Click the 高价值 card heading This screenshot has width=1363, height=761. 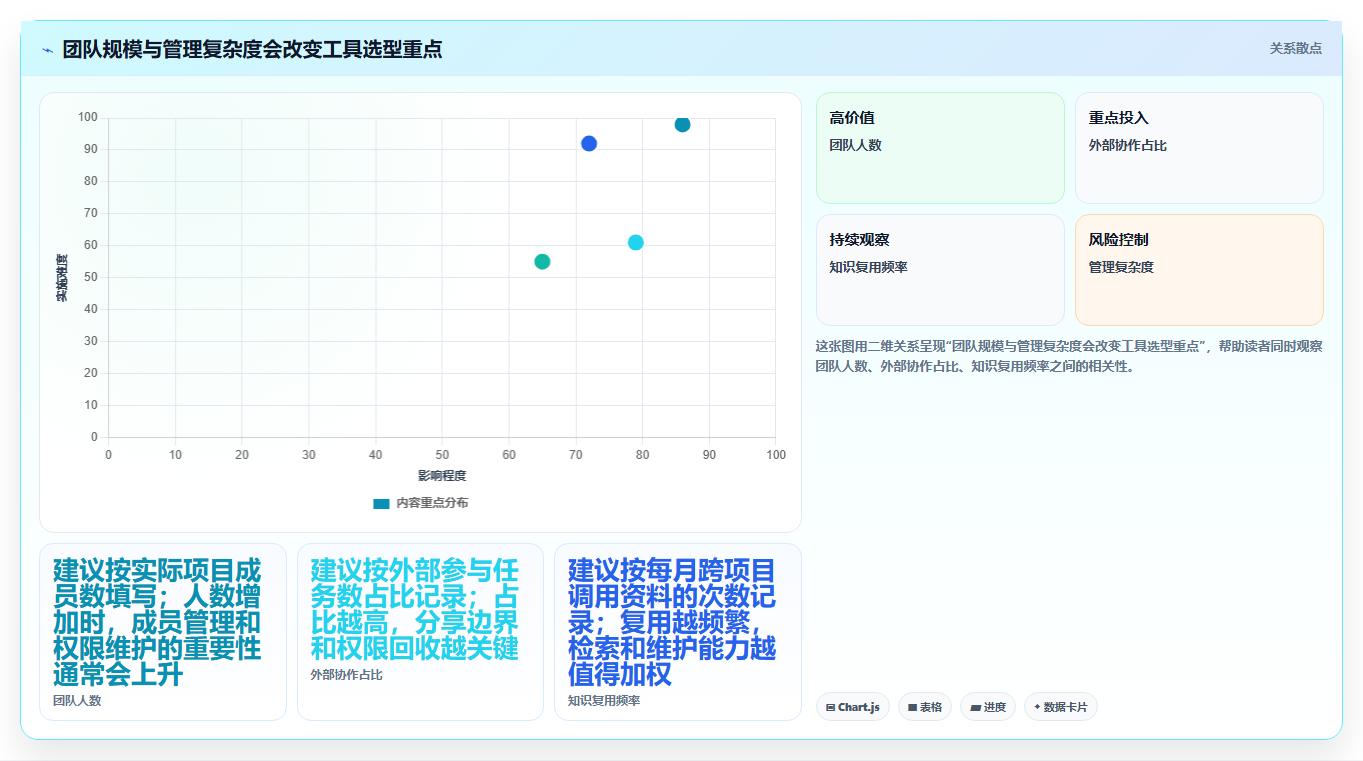click(852, 118)
